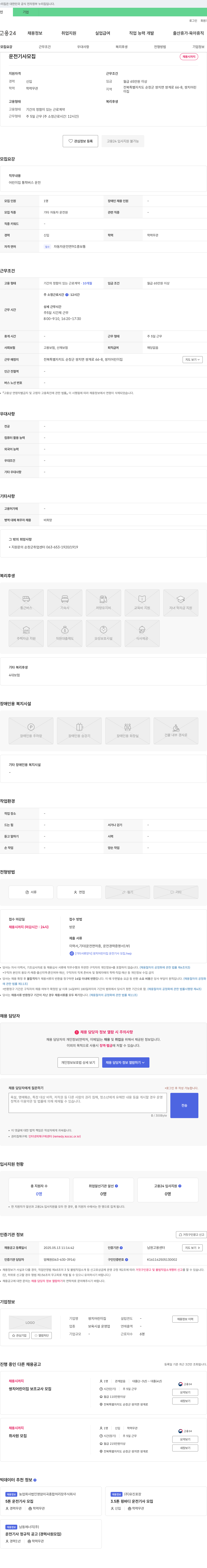Open 방치어린이집 보조교사 모집 job title
This screenshot has width=207, height=1568.
pos(30,1389)
